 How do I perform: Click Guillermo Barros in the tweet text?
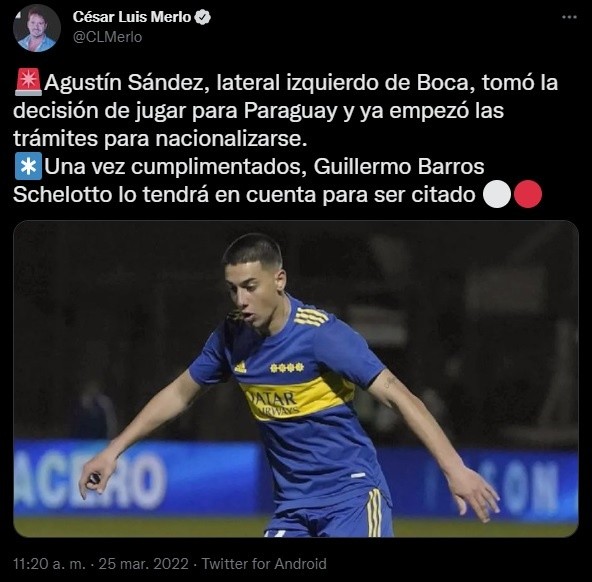tap(399, 166)
